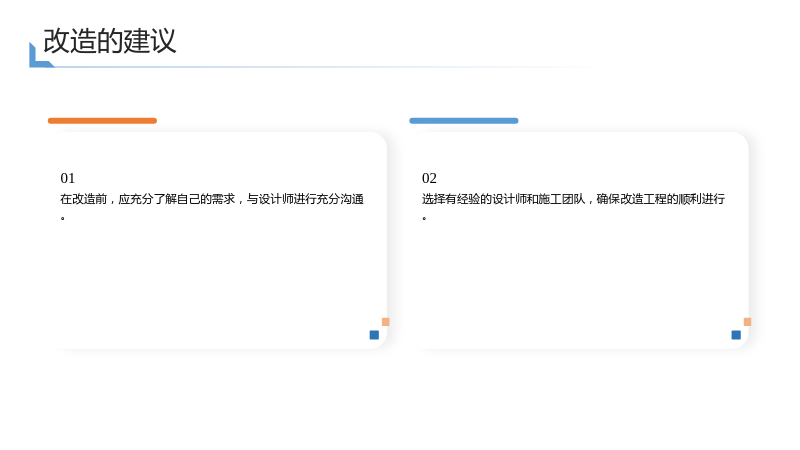Screen dimensions: 800x450
Task: Click the number 01 in left card
Action: click(x=67, y=178)
